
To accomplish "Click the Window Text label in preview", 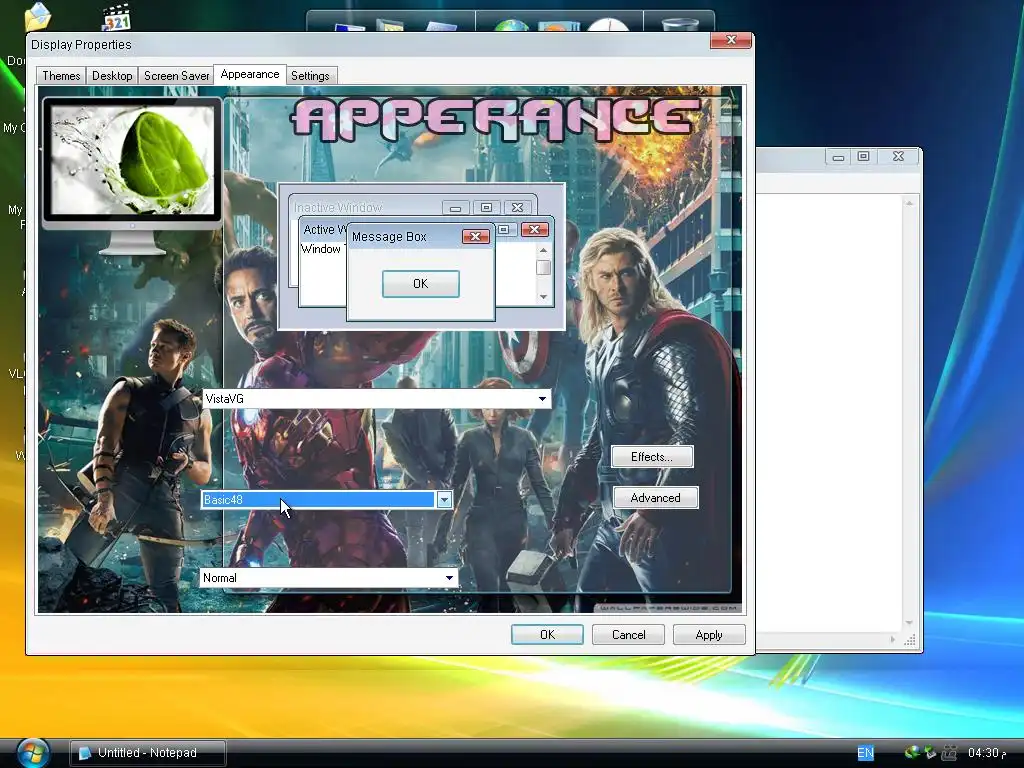I will point(322,249).
